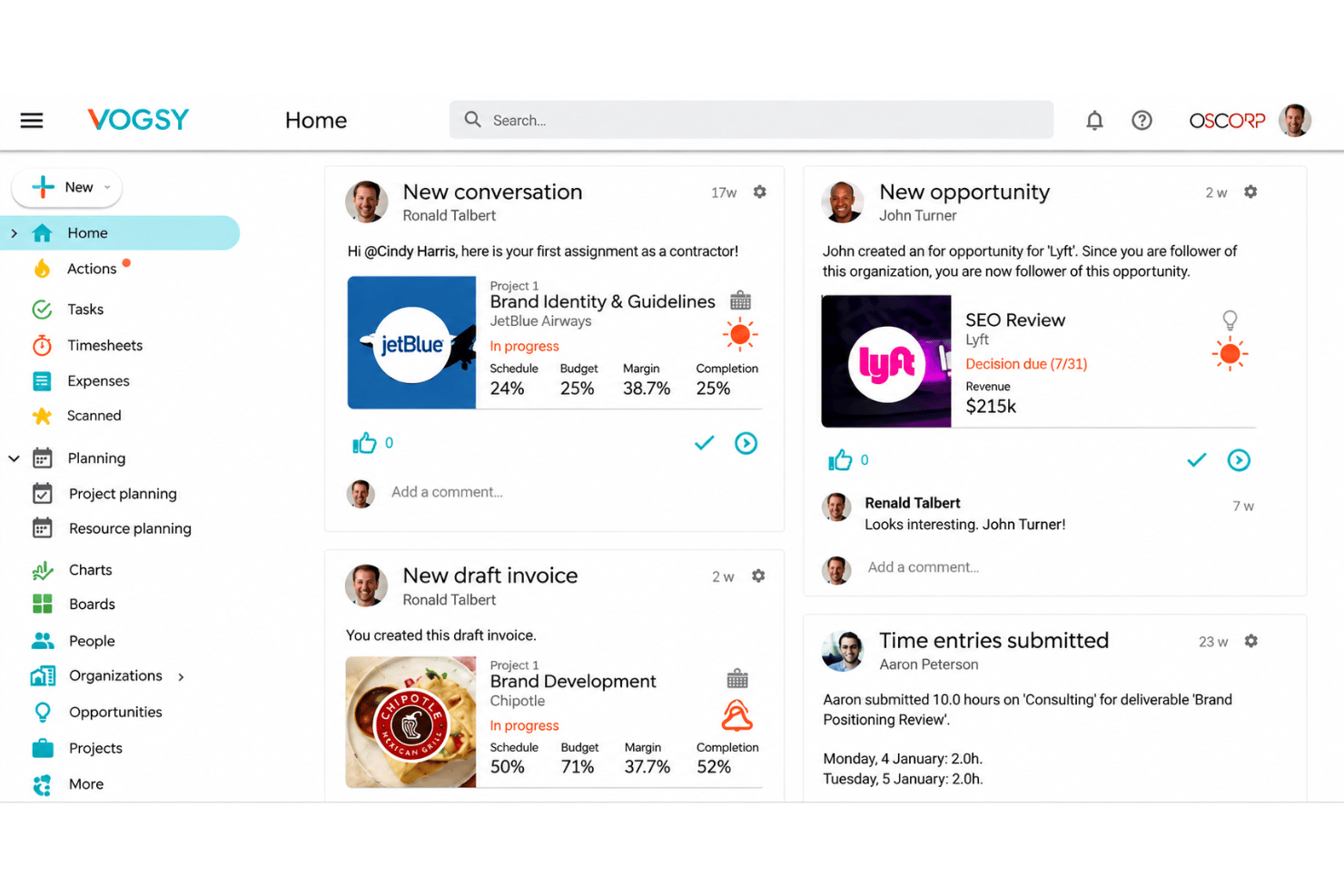Open Resource planning in sidebar
1344x896 pixels.
pos(130,528)
